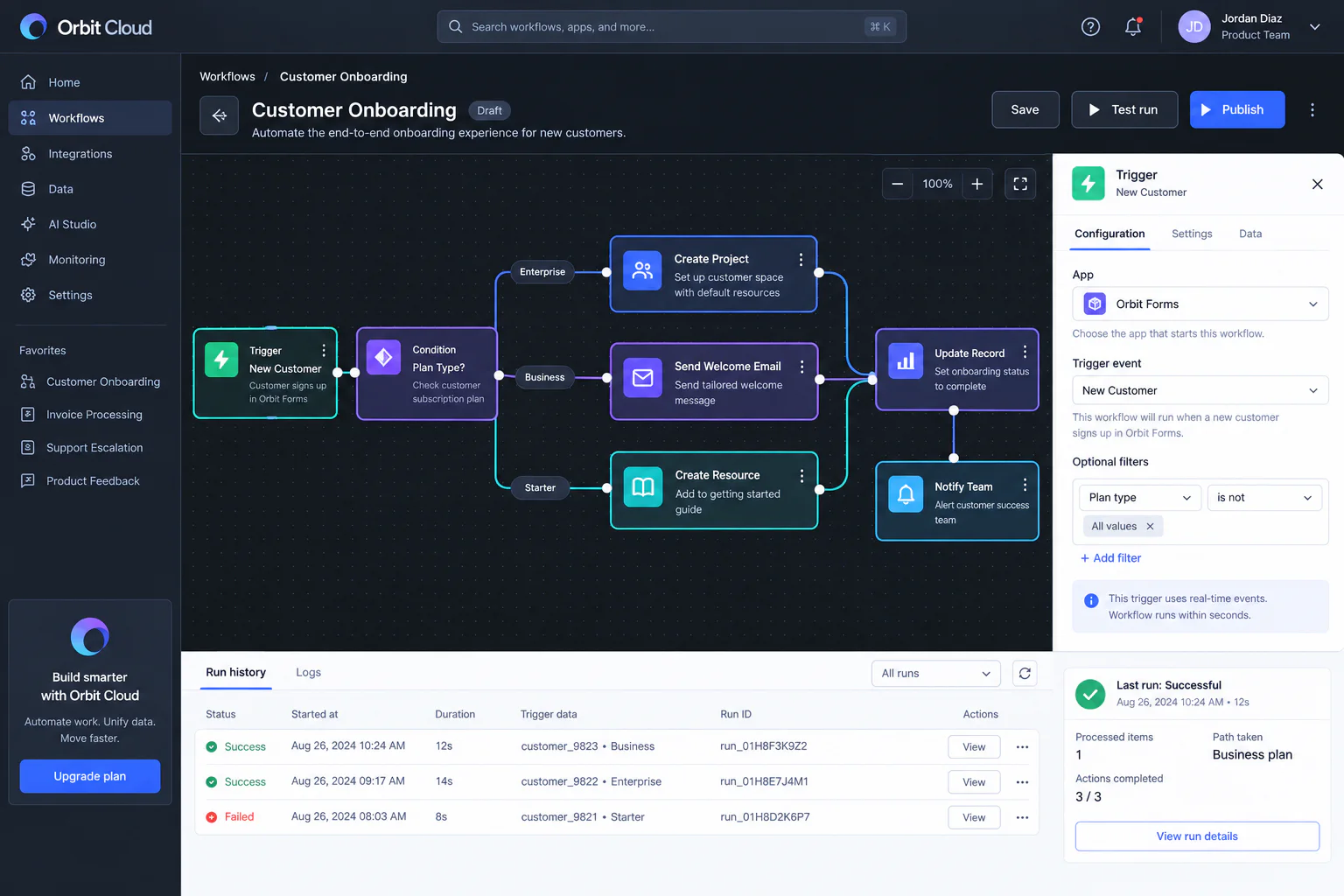1344x896 pixels.
Task: Open the Update Record node menu
Action: click(x=1025, y=352)
